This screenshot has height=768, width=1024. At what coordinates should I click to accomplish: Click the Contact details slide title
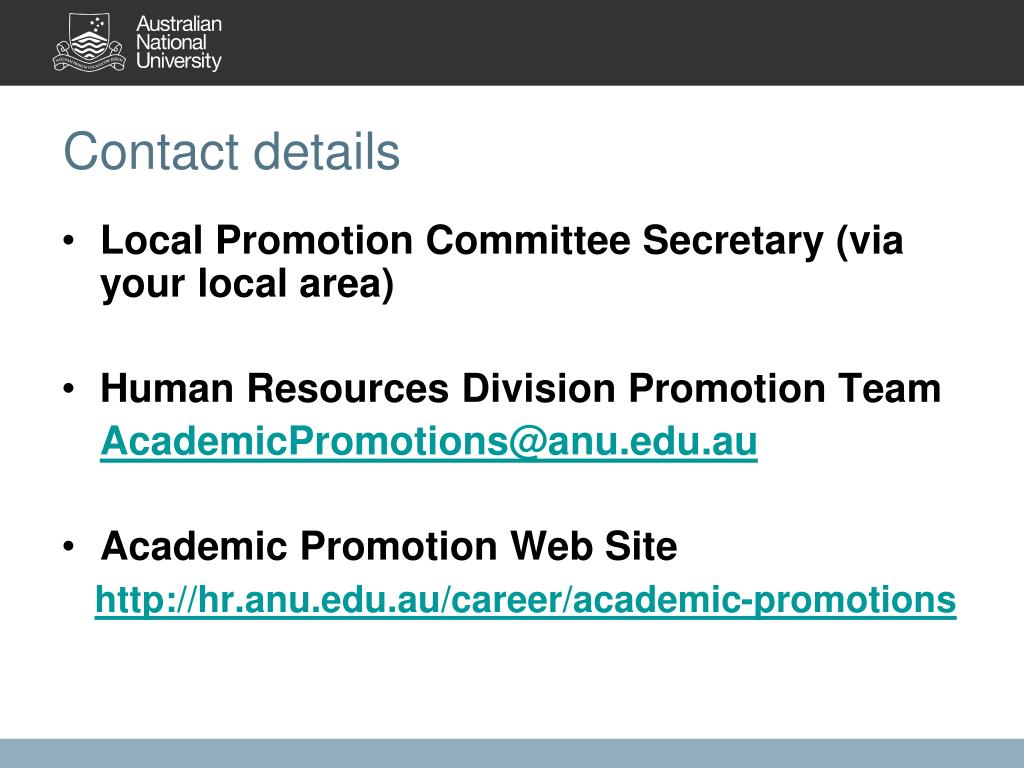231,152
